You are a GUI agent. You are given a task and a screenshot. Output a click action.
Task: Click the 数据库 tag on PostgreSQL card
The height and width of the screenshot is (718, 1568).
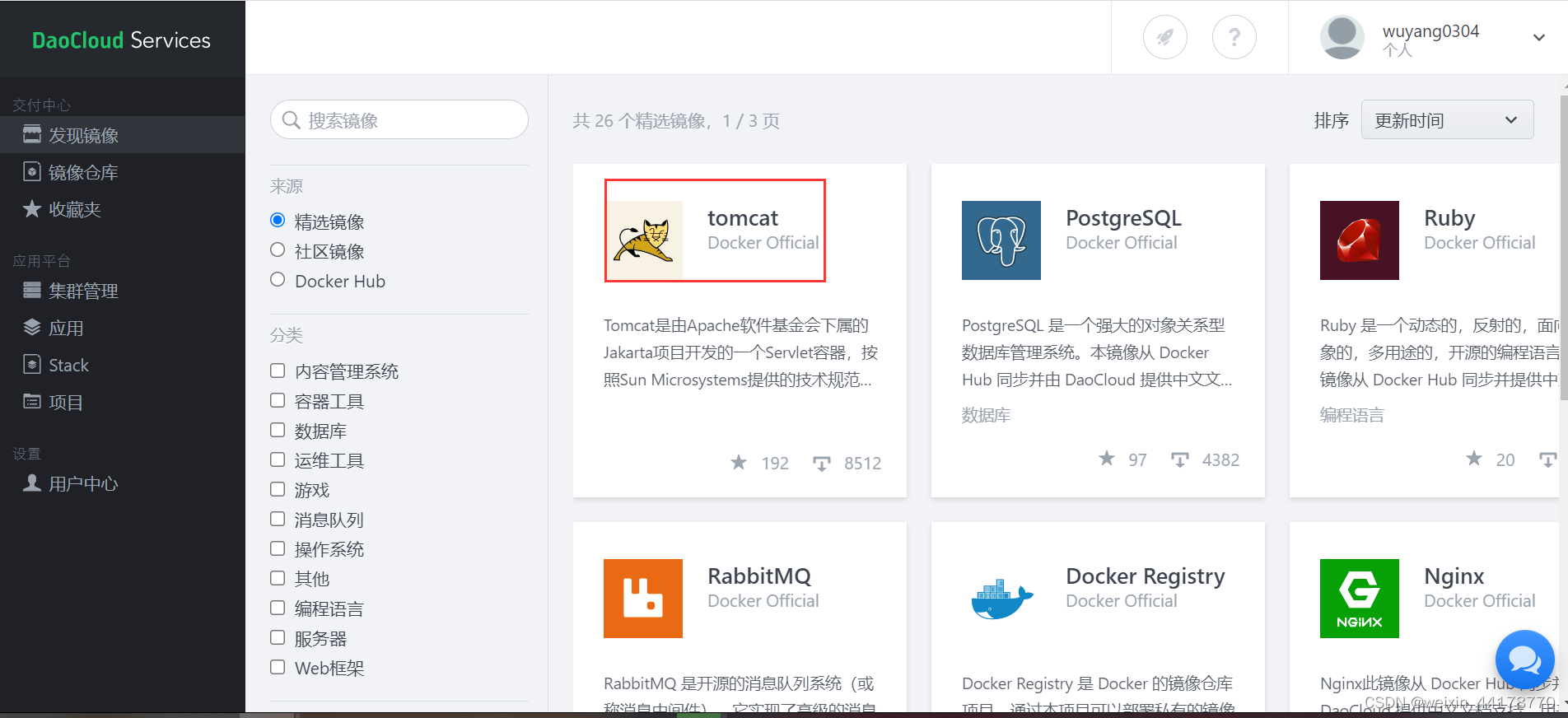986,415
